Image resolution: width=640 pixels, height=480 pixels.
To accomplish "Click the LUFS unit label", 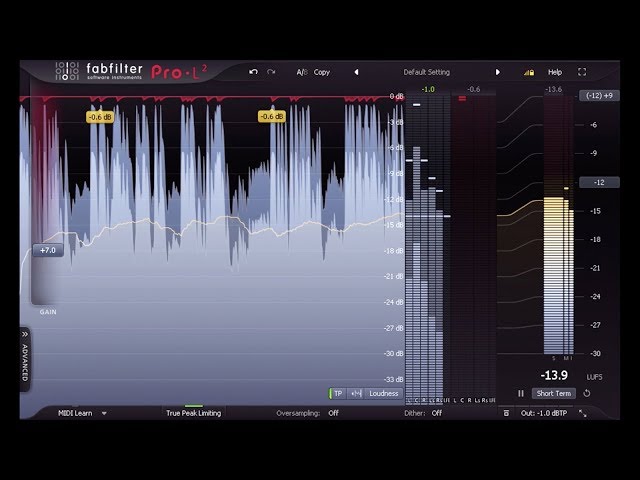I will pos(594,377).
